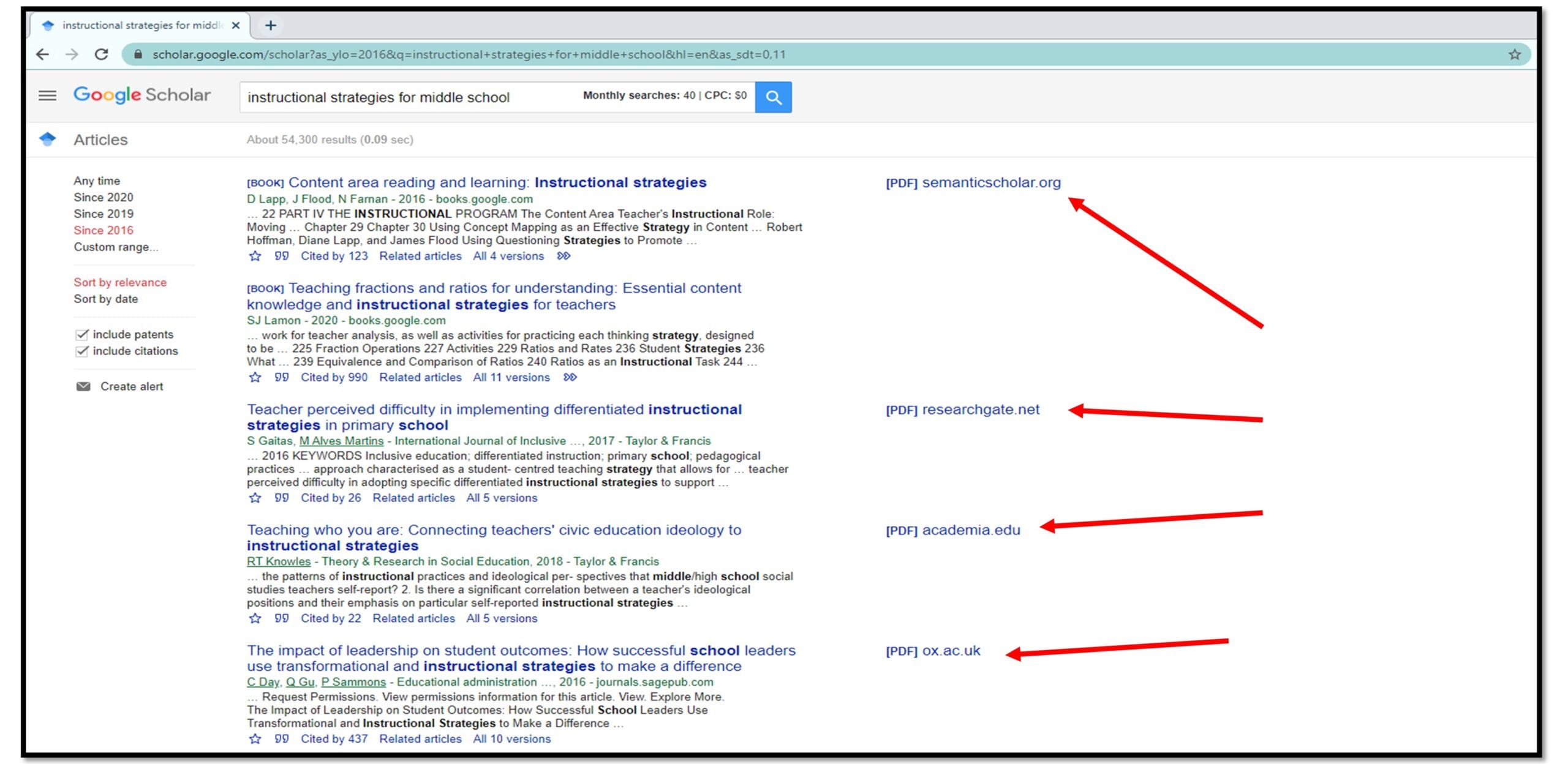Image resolution: width=1568 pixels, height=764 pixels.
Task: Reload the page with the refresh icon
Action: pyautogui.click(x=102, y=54)
